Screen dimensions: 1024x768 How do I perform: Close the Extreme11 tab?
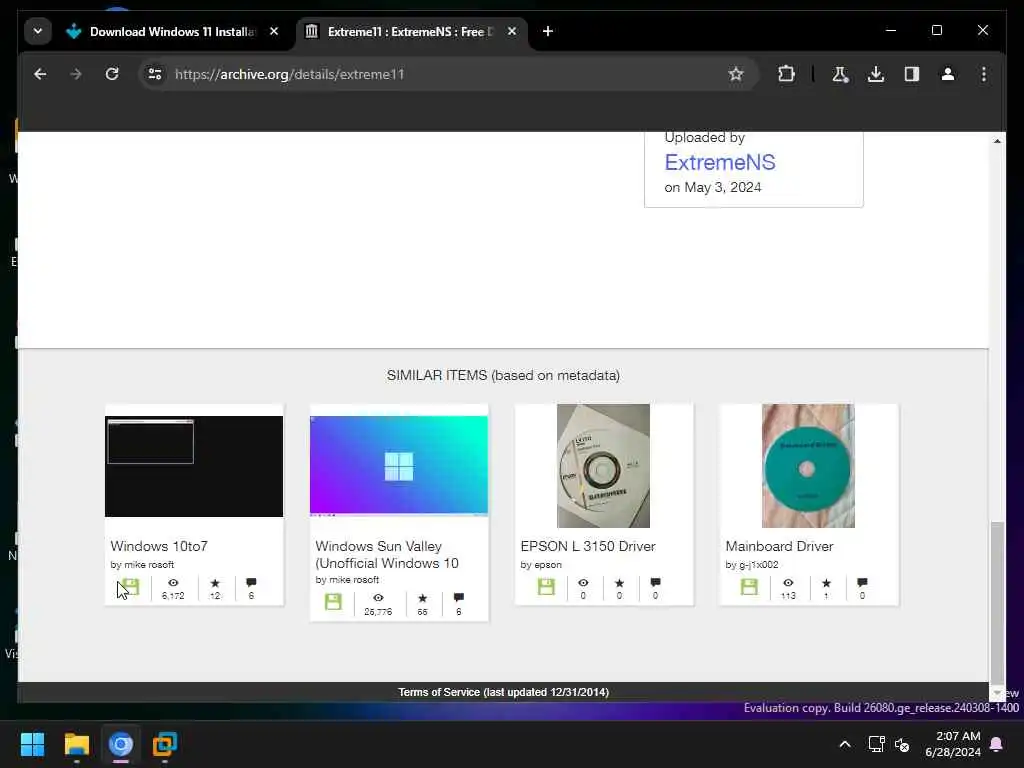coord(512,31)
